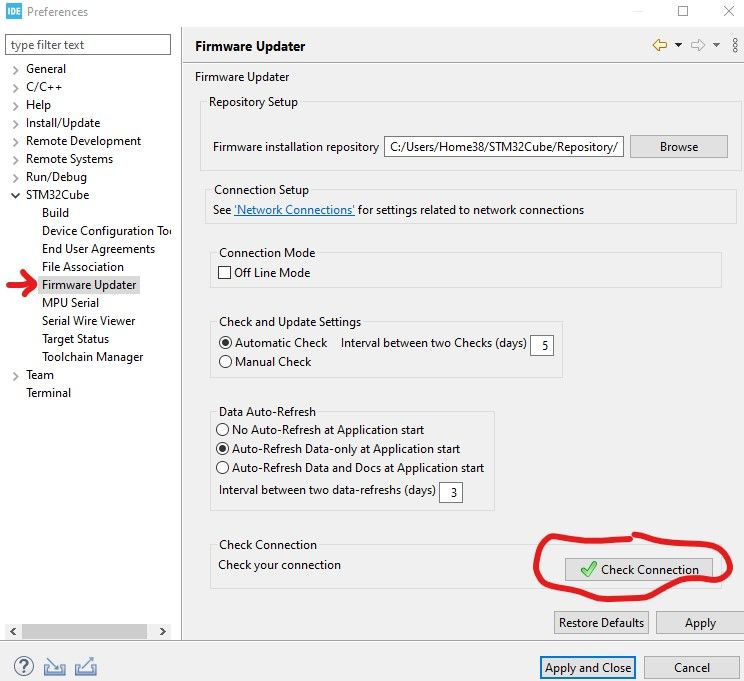Click the firmware installation repository path field
Image resolution: width=744 pixels, height=681 pixels.
[503, 147]
